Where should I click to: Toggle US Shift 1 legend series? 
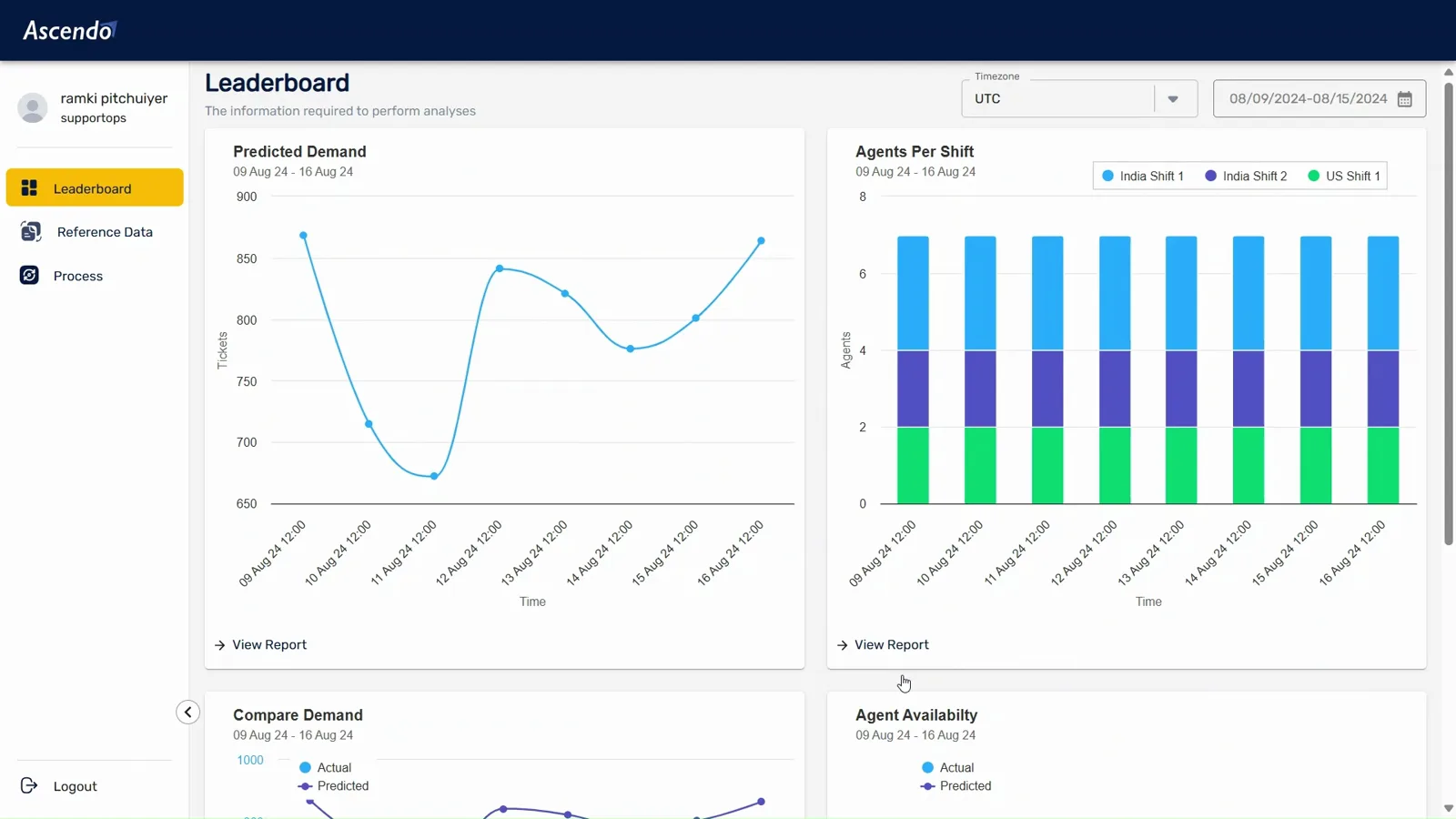point(1344,176)
